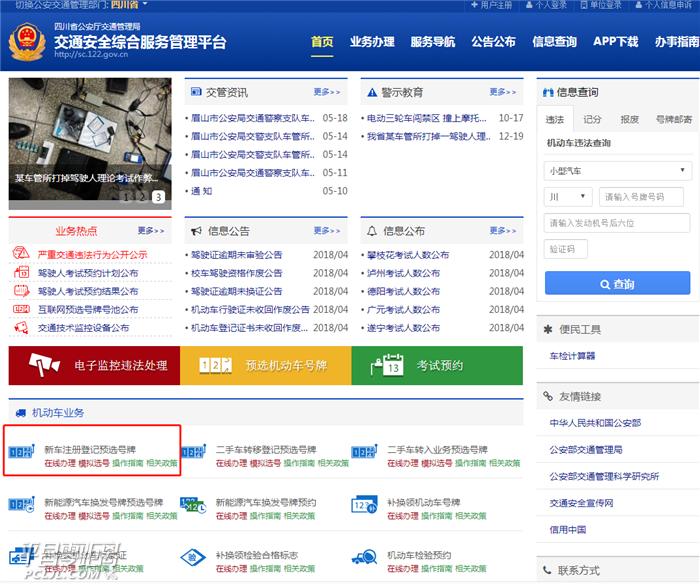700x585 pixels.
Task: Select slide 3 on the news carousel
Action: [158, 197]
